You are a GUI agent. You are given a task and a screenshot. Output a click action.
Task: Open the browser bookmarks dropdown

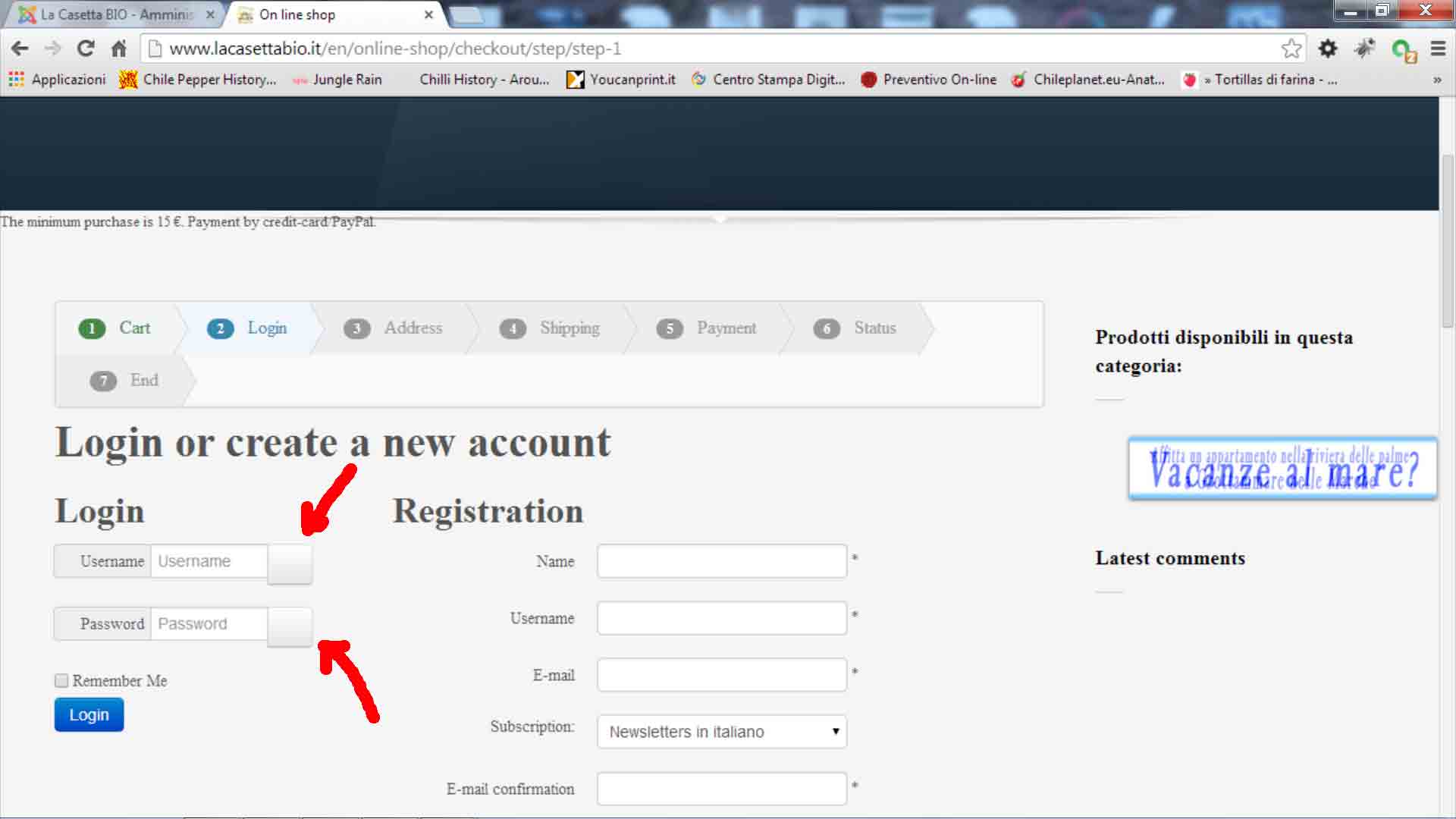[1437, 79]
